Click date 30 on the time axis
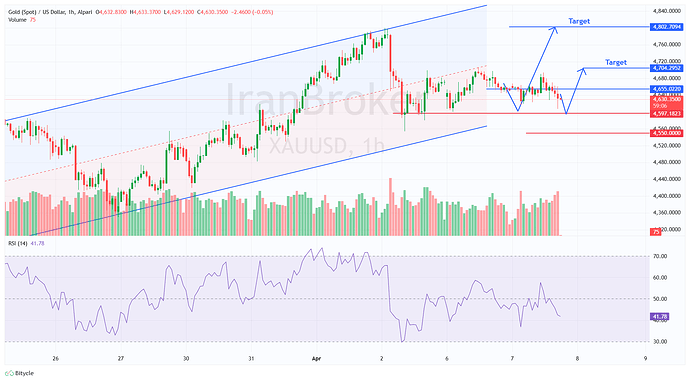This screenshot has height=381, width=690. (186, 359)
